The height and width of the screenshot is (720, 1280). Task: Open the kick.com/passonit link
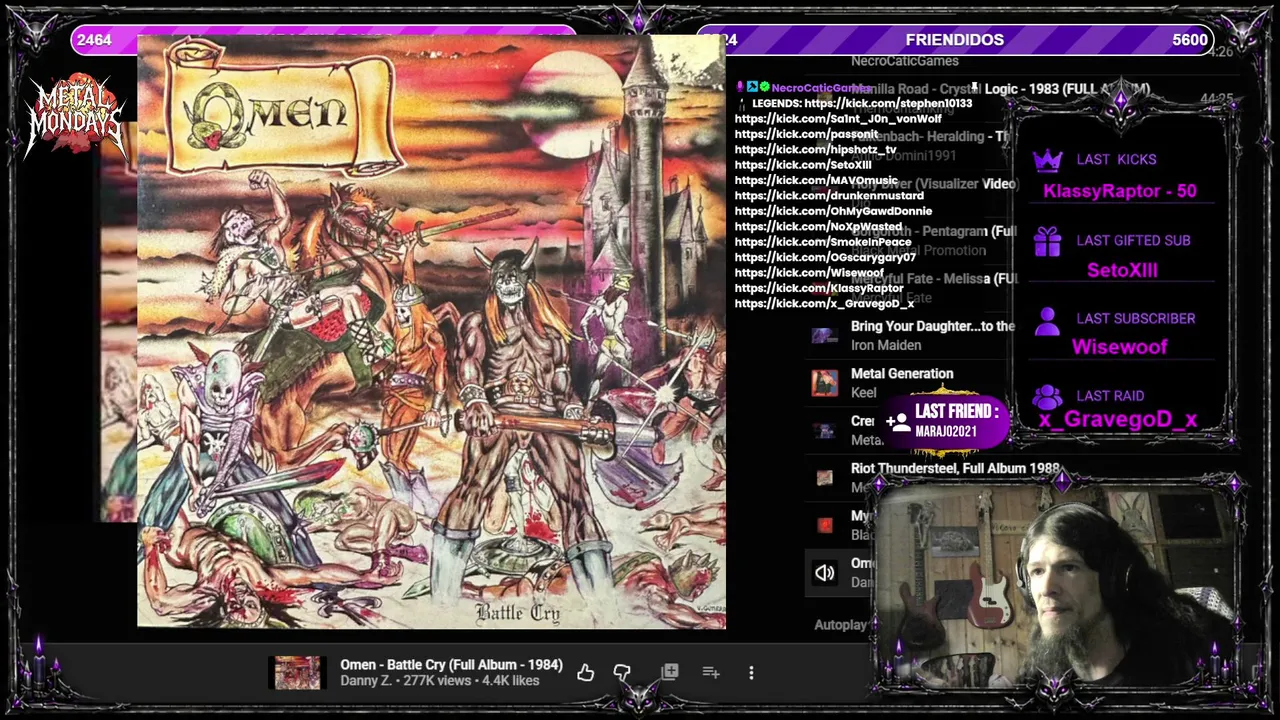coord(806,134)
